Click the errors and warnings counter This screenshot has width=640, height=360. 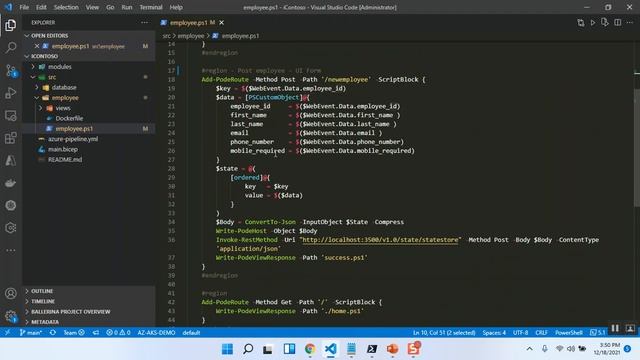(118, 333)
